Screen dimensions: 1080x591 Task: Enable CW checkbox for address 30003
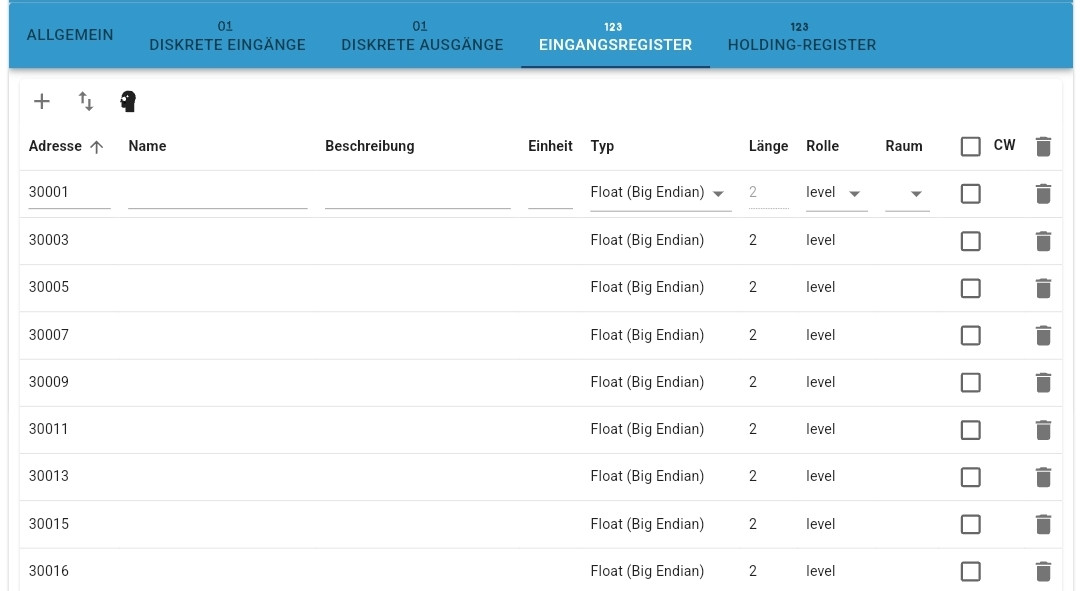[x=970, y=241]
